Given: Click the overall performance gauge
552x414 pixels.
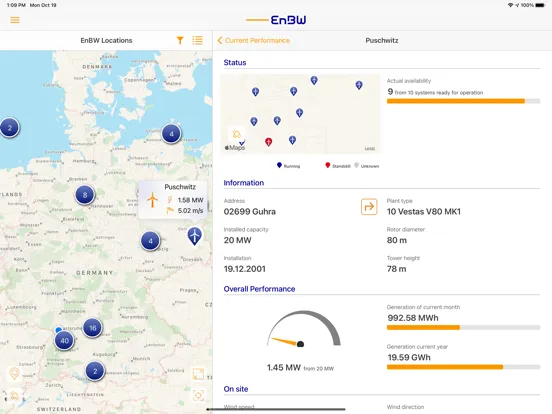Looking at the screenshot, I should pos(303,329).
